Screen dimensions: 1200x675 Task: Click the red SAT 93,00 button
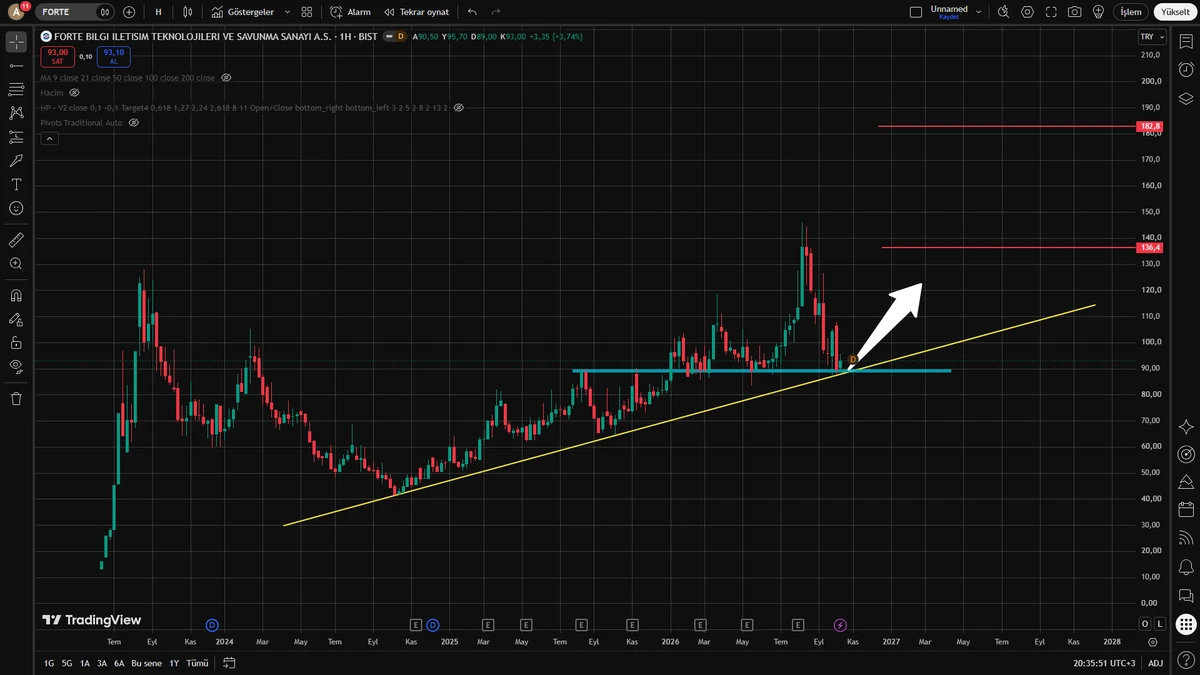click(58, 56)
